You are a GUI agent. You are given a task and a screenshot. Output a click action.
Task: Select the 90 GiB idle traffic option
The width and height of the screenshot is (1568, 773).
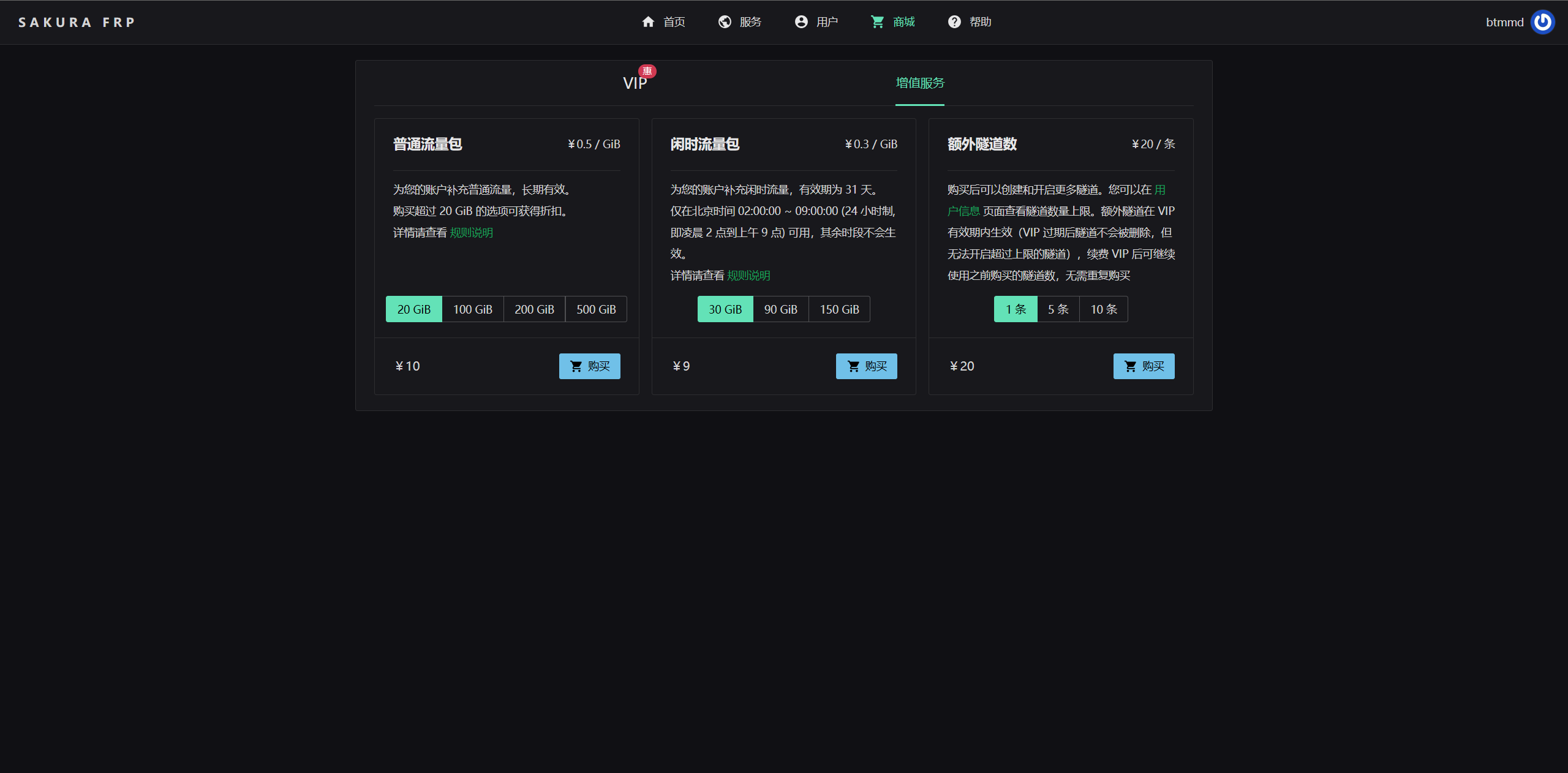(780, 309)
